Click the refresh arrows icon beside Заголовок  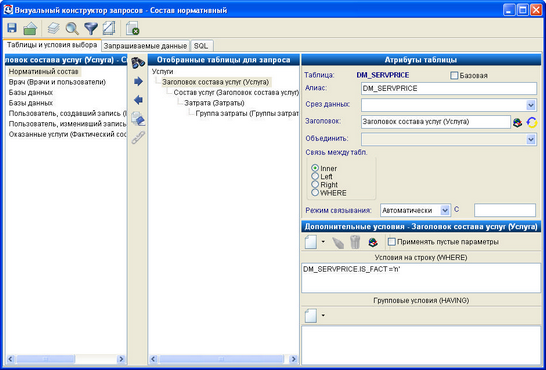[x=531, y=122]
